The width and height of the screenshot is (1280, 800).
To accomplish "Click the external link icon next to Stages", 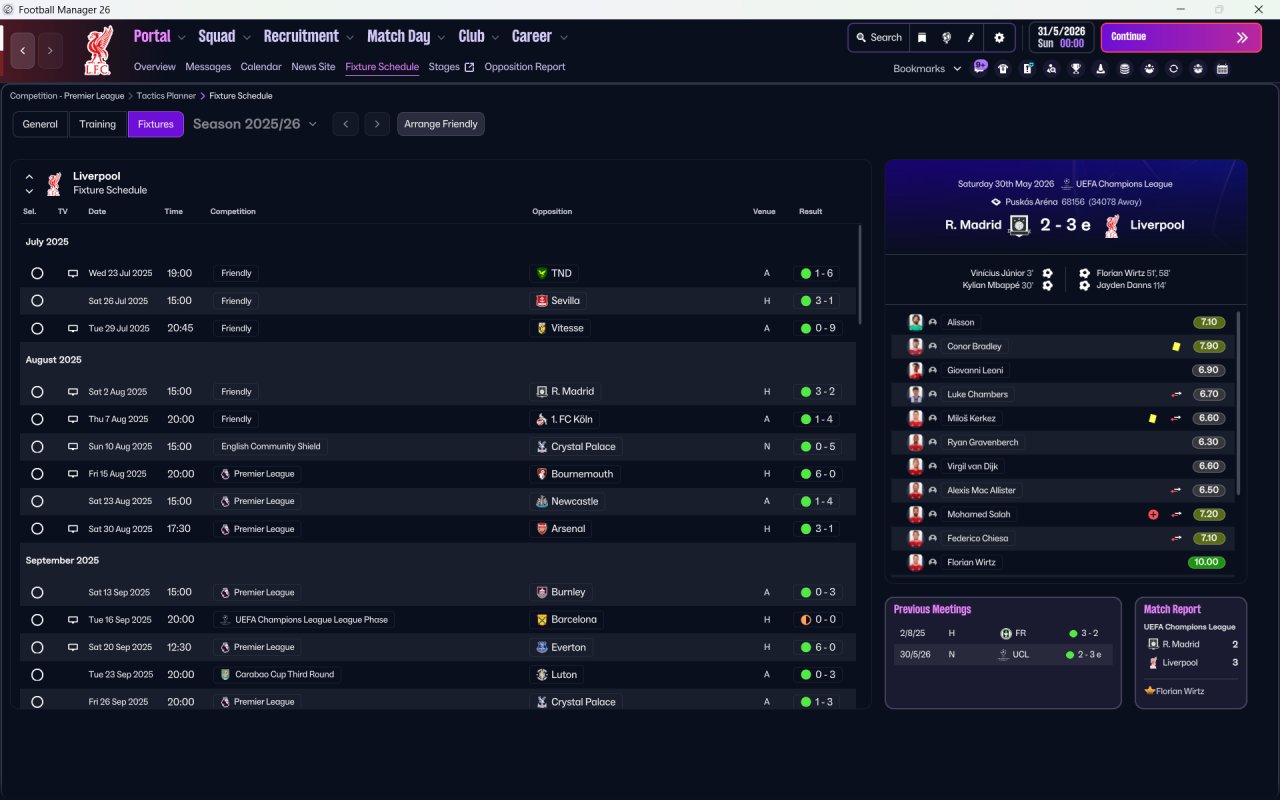I will click(x=470, y=67).
